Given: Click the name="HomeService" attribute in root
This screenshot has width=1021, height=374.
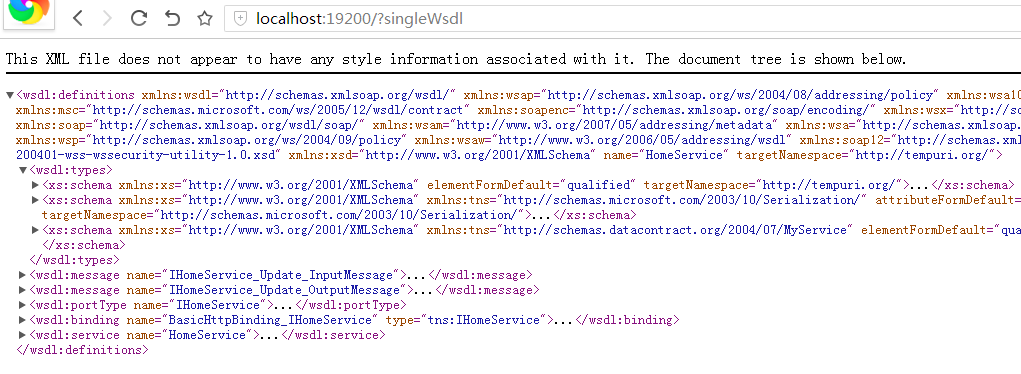Looking at the screenshot, I should click(666, 155).
